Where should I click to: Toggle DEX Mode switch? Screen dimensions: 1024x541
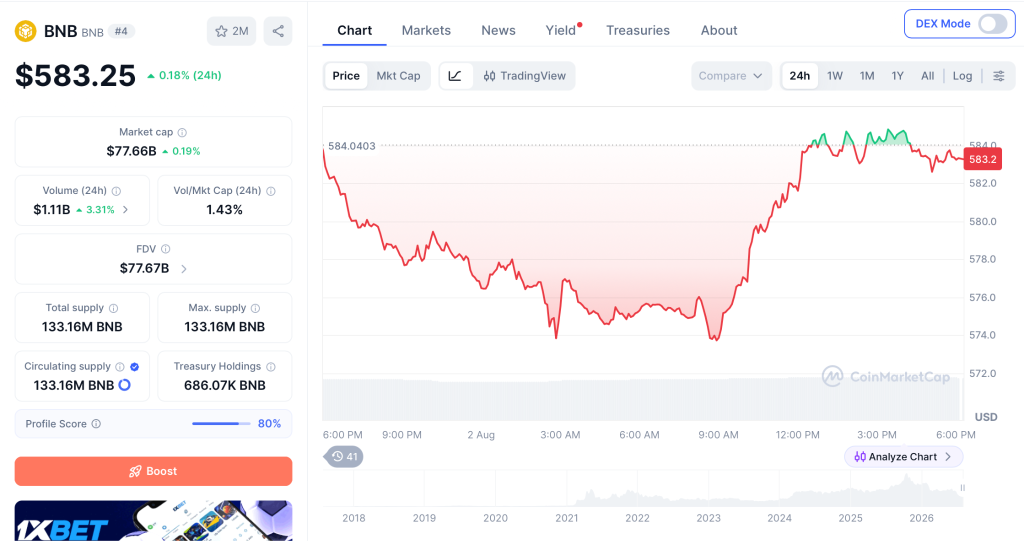tap(992, 24)
